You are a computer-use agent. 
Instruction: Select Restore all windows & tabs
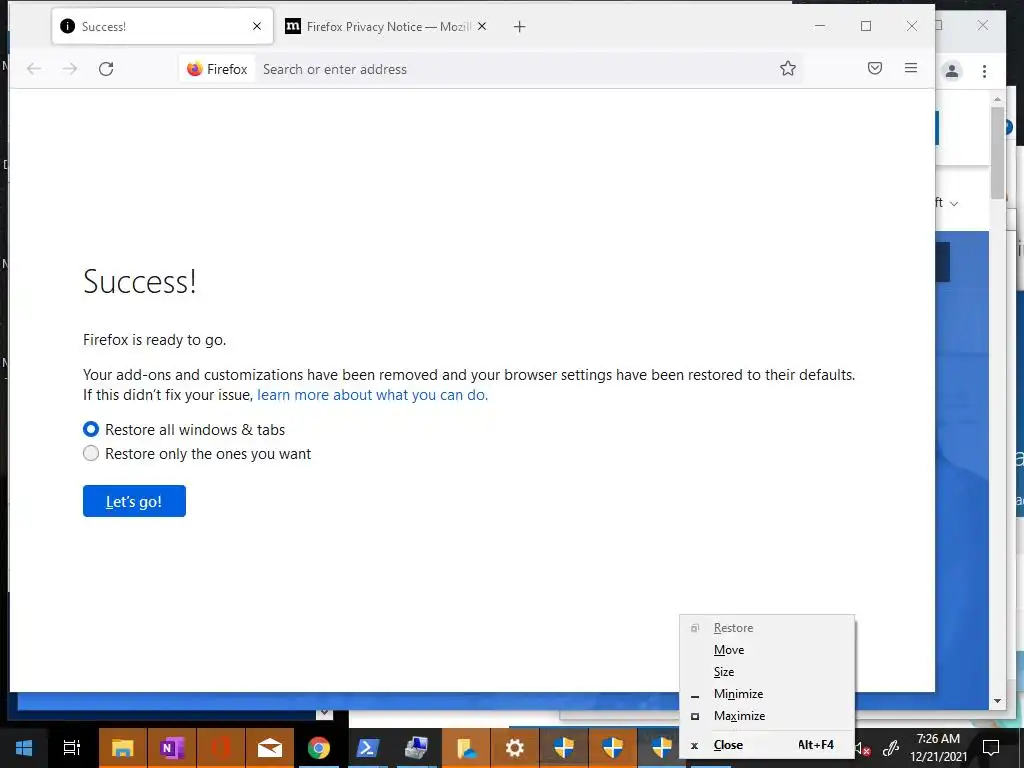click(91, 429)
